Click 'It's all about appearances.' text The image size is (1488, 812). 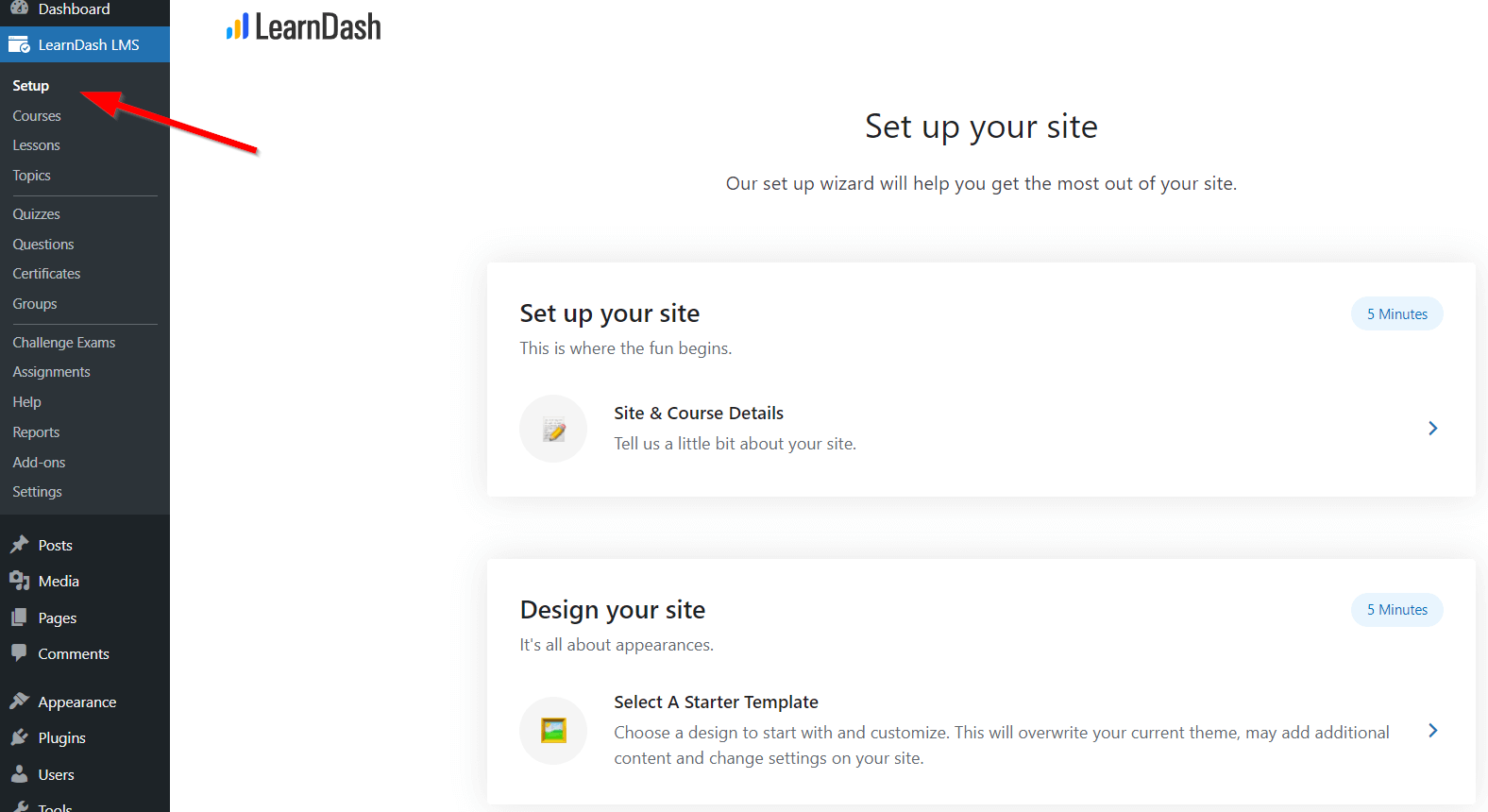617,645
